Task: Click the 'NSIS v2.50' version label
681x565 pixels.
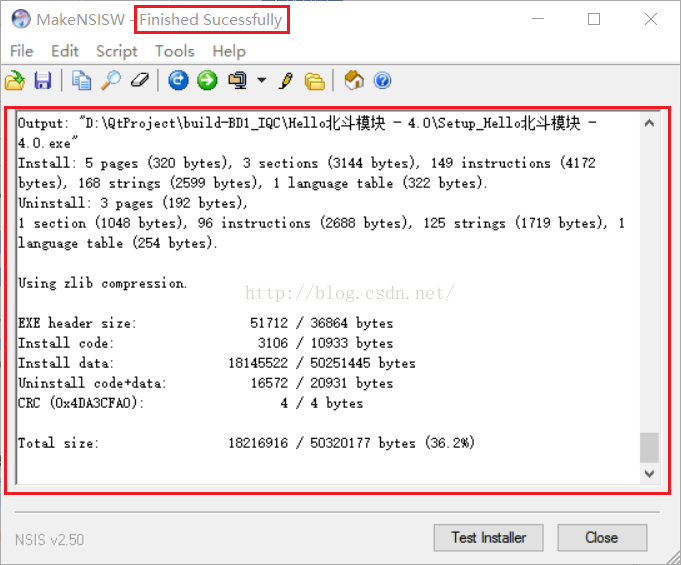Action: [50, 540]
